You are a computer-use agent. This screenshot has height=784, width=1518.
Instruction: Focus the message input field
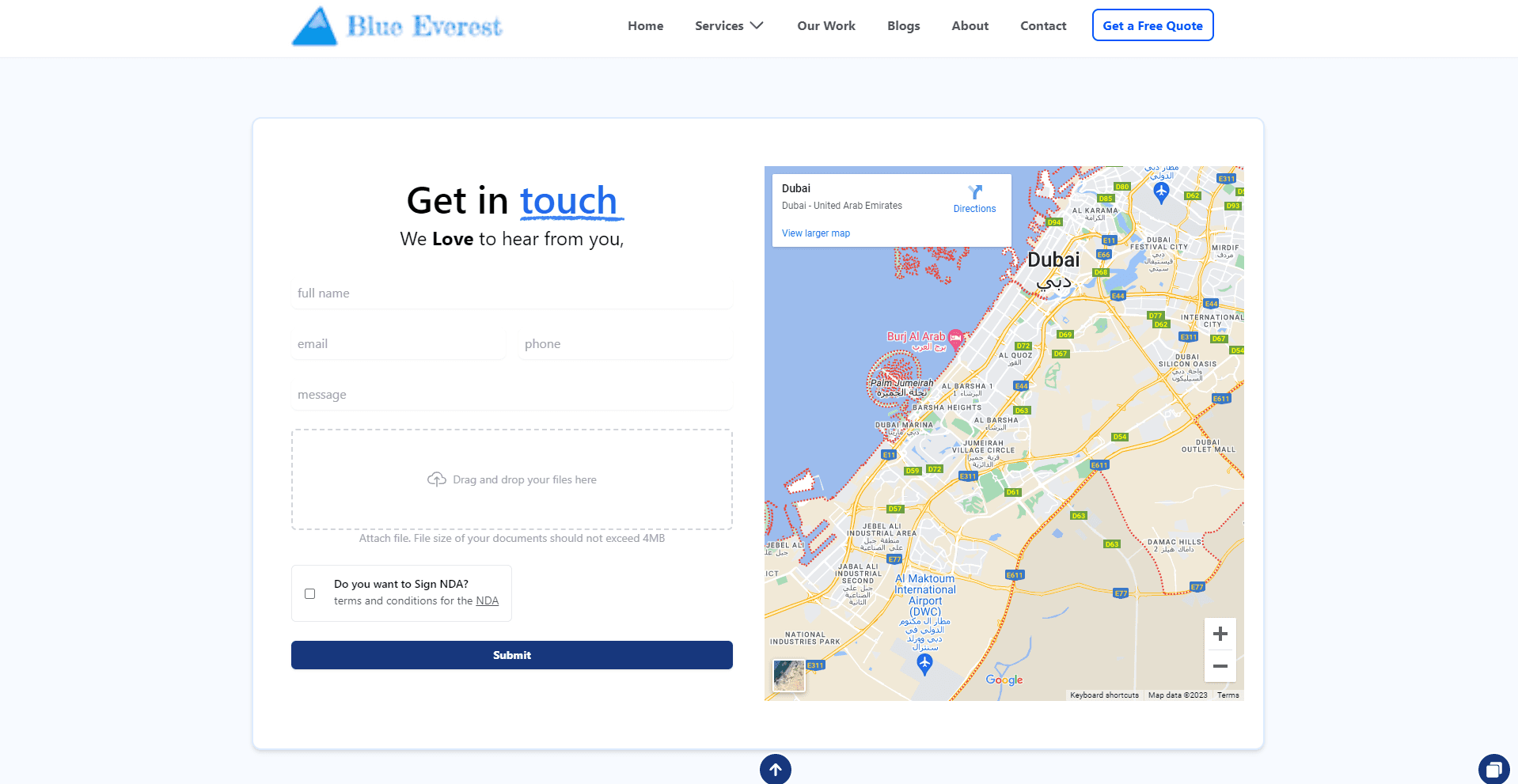[512, 395]
